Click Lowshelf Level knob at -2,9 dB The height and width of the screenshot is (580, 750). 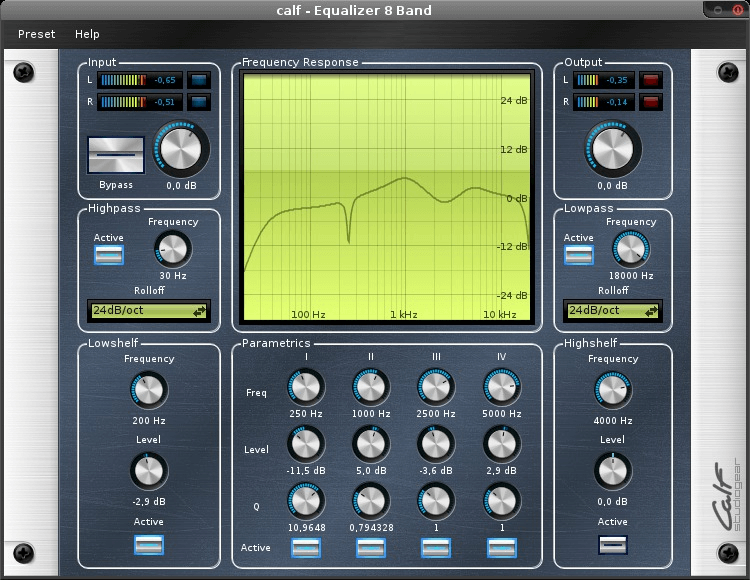click(x=149, y=471)
